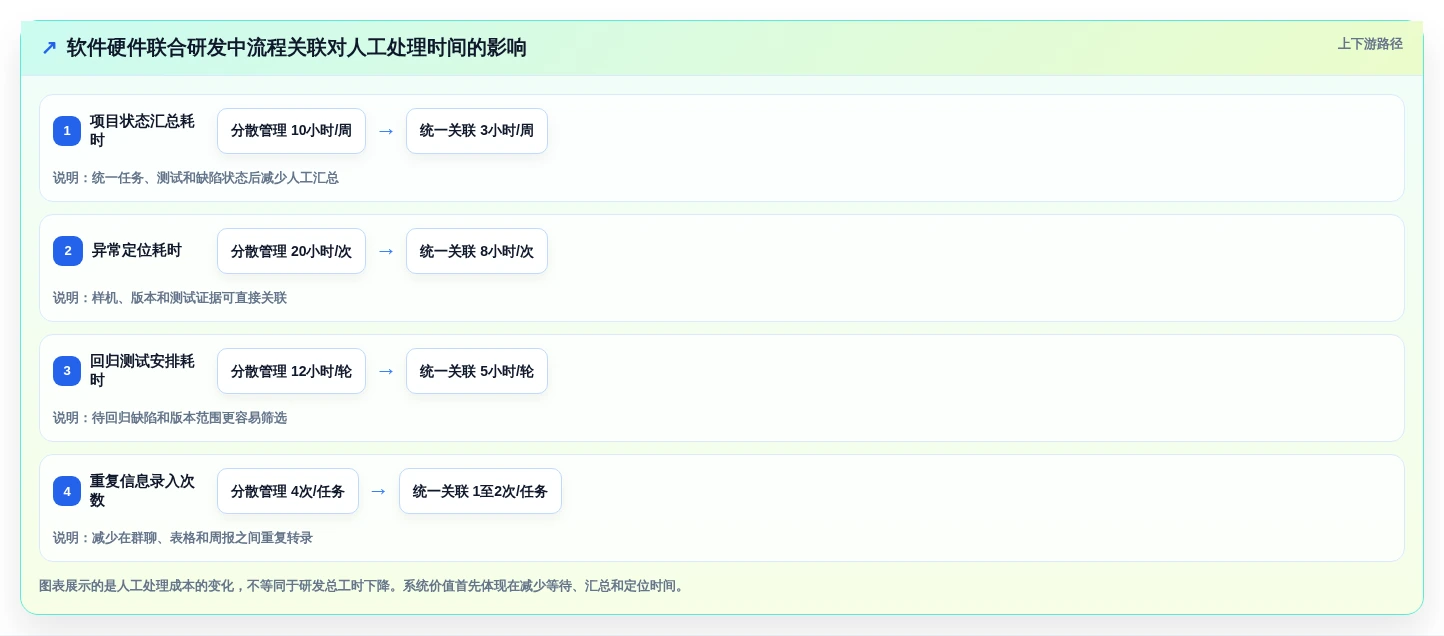Click the arrow between 10小时/周 and 3小时/周
The image size is (1444, 636).
(386, 131)
